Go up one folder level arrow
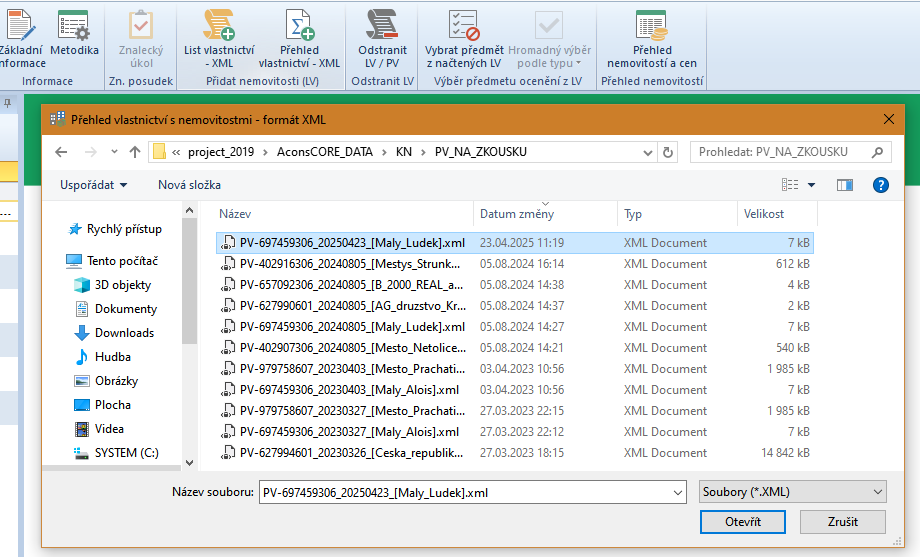Image resolution: width=920 pixels, height=557 pixels. [135, 152]
